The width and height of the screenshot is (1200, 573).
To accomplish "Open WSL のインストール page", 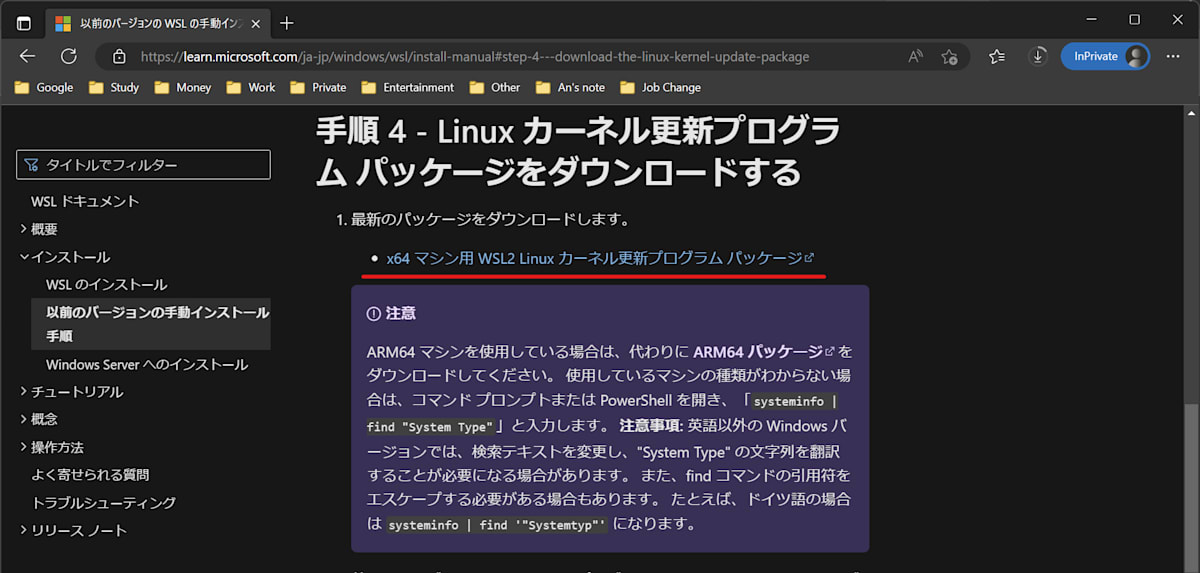I will point(106,285).
